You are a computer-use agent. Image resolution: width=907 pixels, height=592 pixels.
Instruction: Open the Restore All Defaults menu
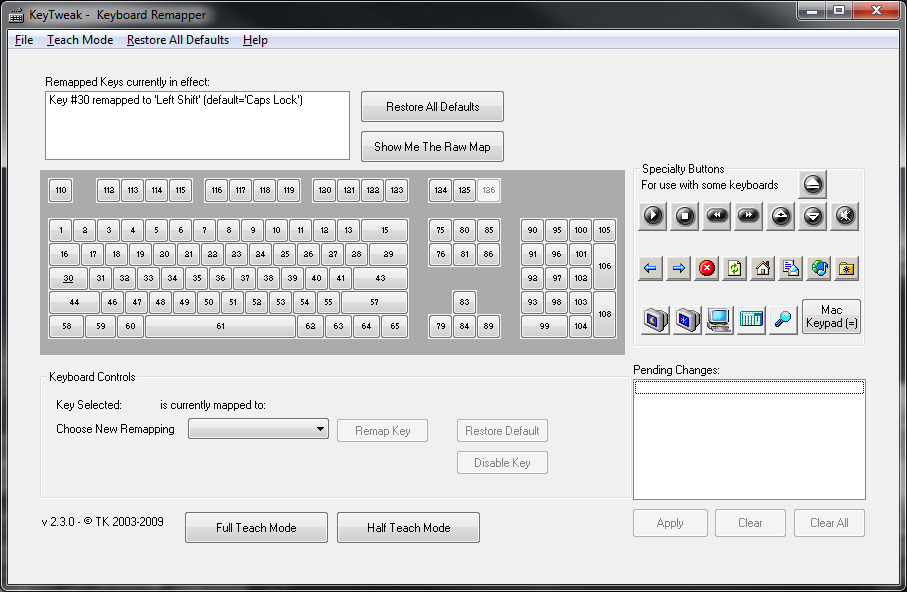pos(178,40)
